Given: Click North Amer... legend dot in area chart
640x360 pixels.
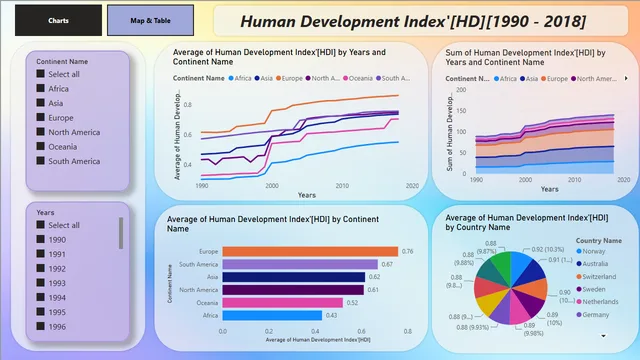Looking at the screenshot, I should tap(573, 79).
